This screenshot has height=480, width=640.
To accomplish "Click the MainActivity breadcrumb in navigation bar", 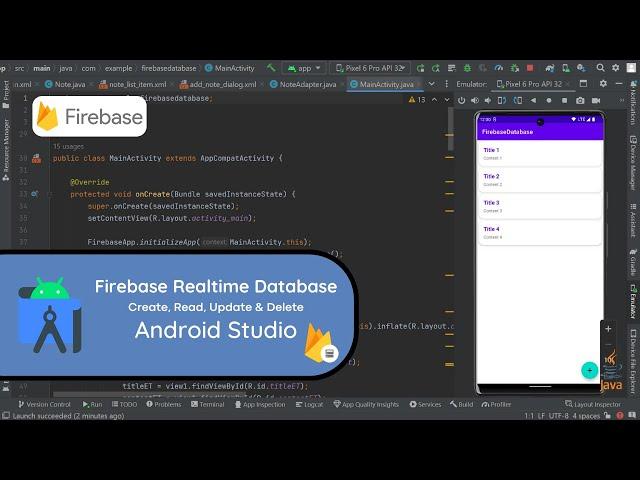I will 229,68.
